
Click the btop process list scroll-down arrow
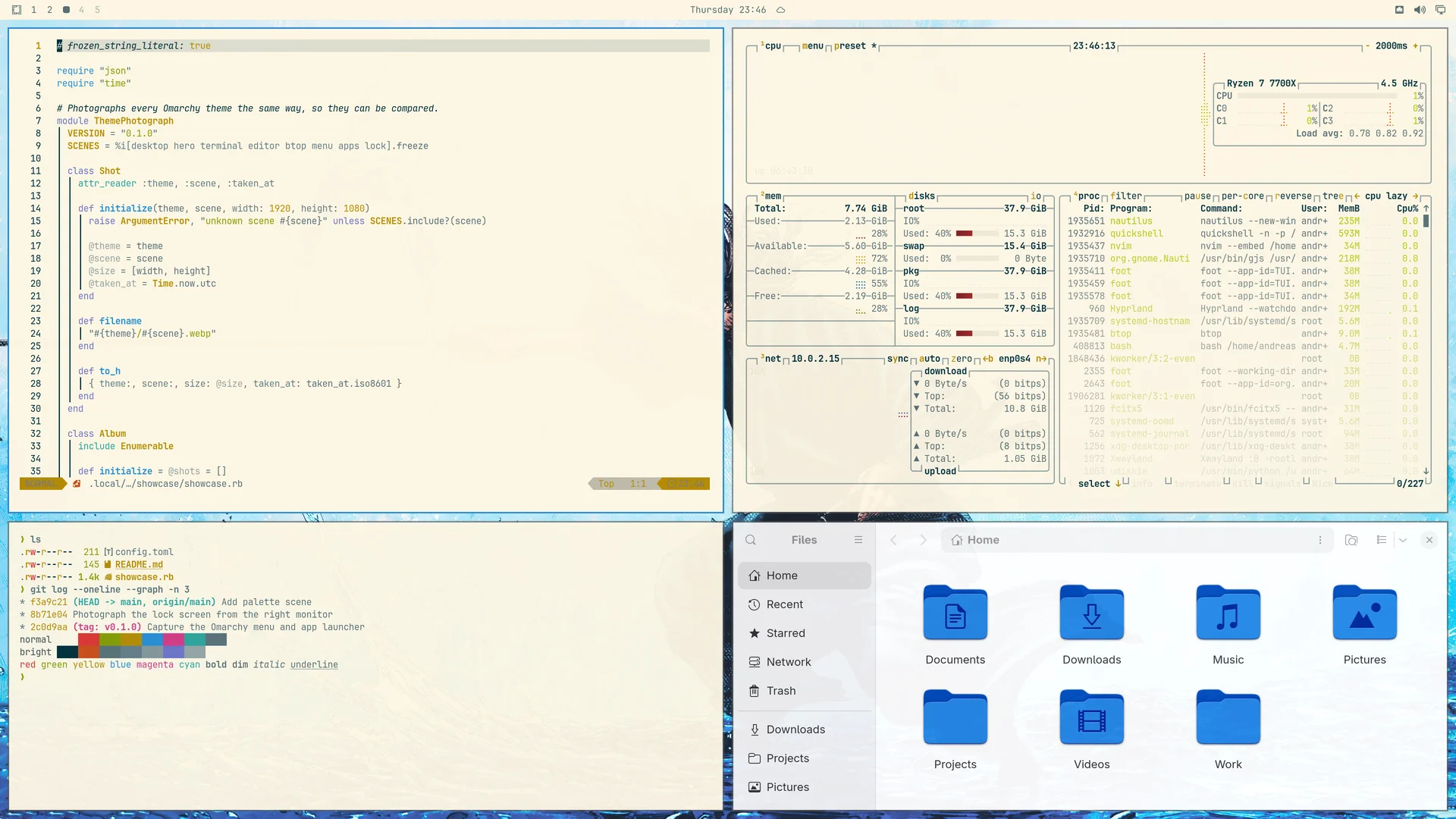point(1426,472)
